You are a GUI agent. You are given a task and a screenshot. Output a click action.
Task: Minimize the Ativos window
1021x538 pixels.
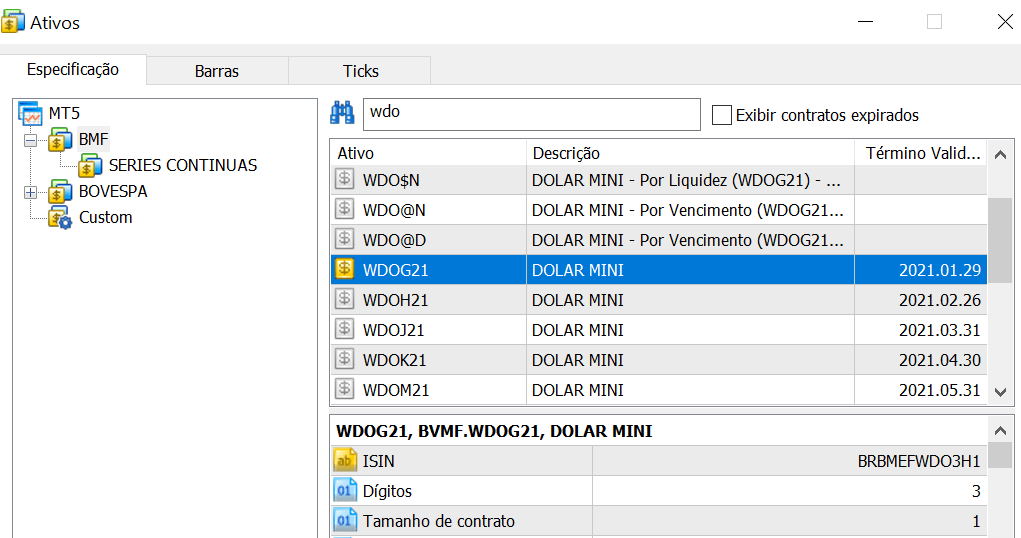pos(865,21)
